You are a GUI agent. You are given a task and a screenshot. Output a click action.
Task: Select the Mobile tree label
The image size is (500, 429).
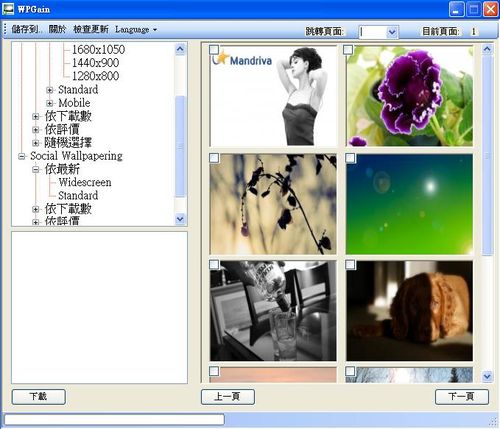click(x=74, y=103)
